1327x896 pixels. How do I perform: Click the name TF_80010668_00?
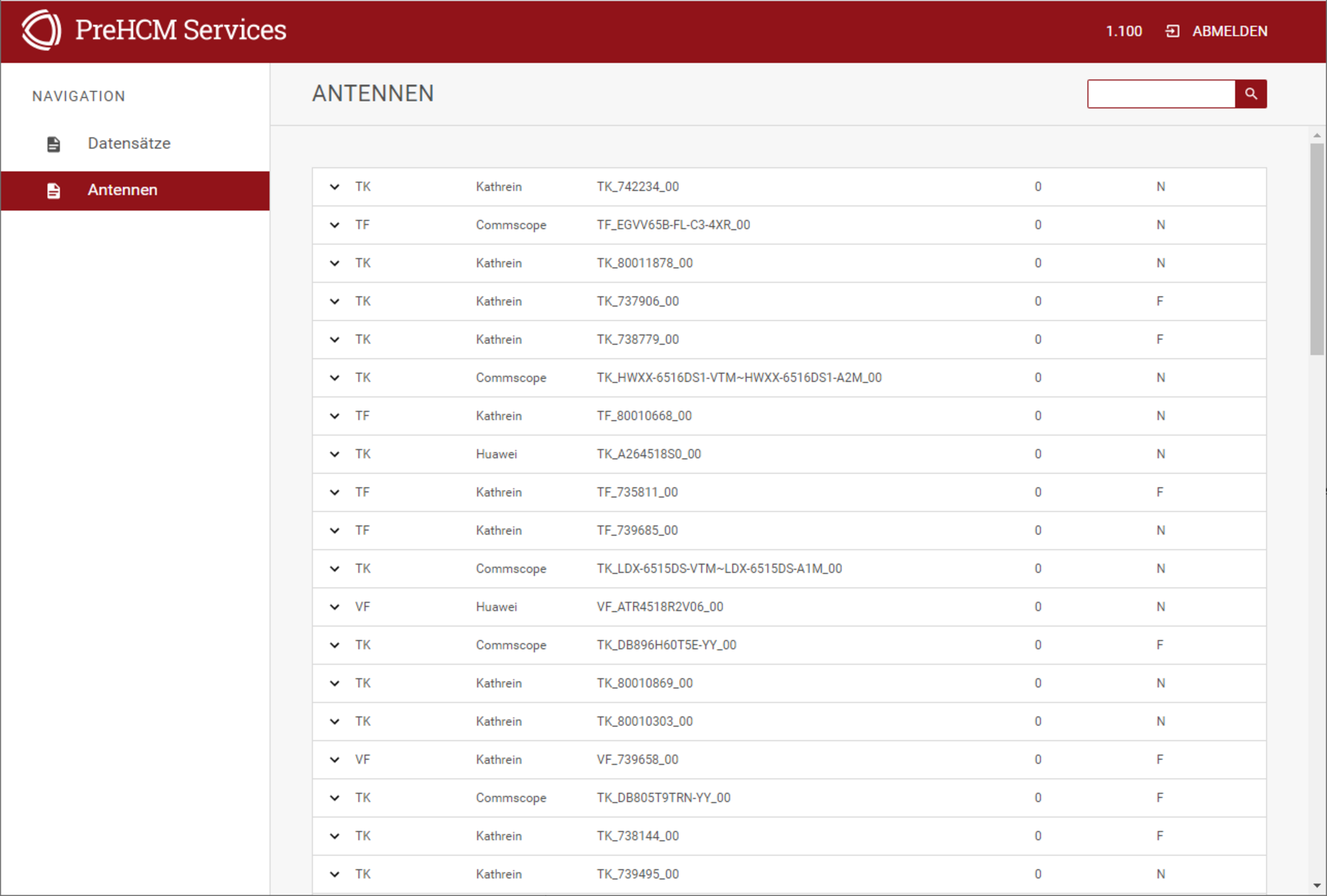pyautogui.click(x=644, y=416)
